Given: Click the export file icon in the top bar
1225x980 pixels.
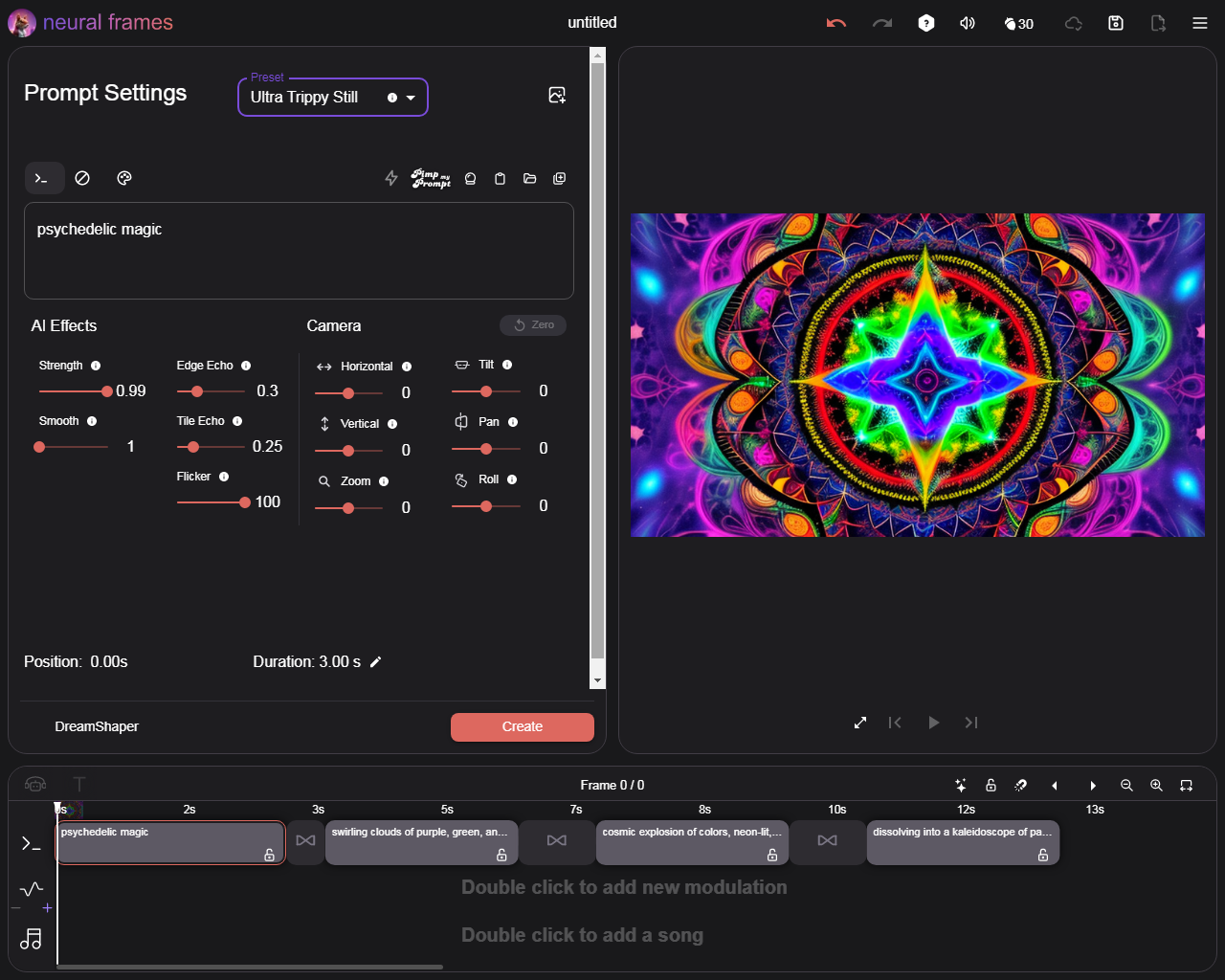Looking at the screenshot, I should (x=1158, y=23).
